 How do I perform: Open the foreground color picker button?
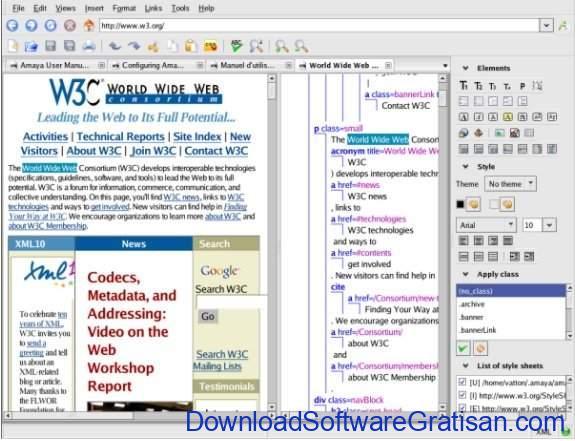473,204
